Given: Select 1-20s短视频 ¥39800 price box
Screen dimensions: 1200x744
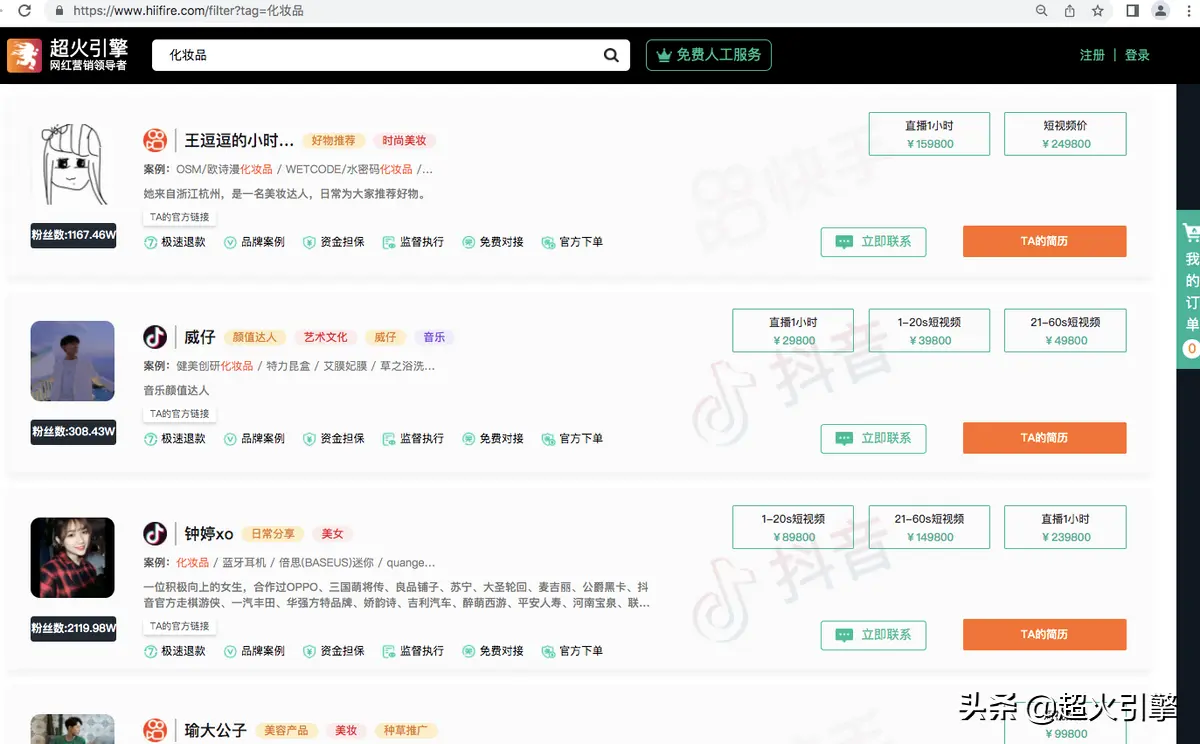Looking at the screenshot, I should pyautogui.click(x=929, y=331).
